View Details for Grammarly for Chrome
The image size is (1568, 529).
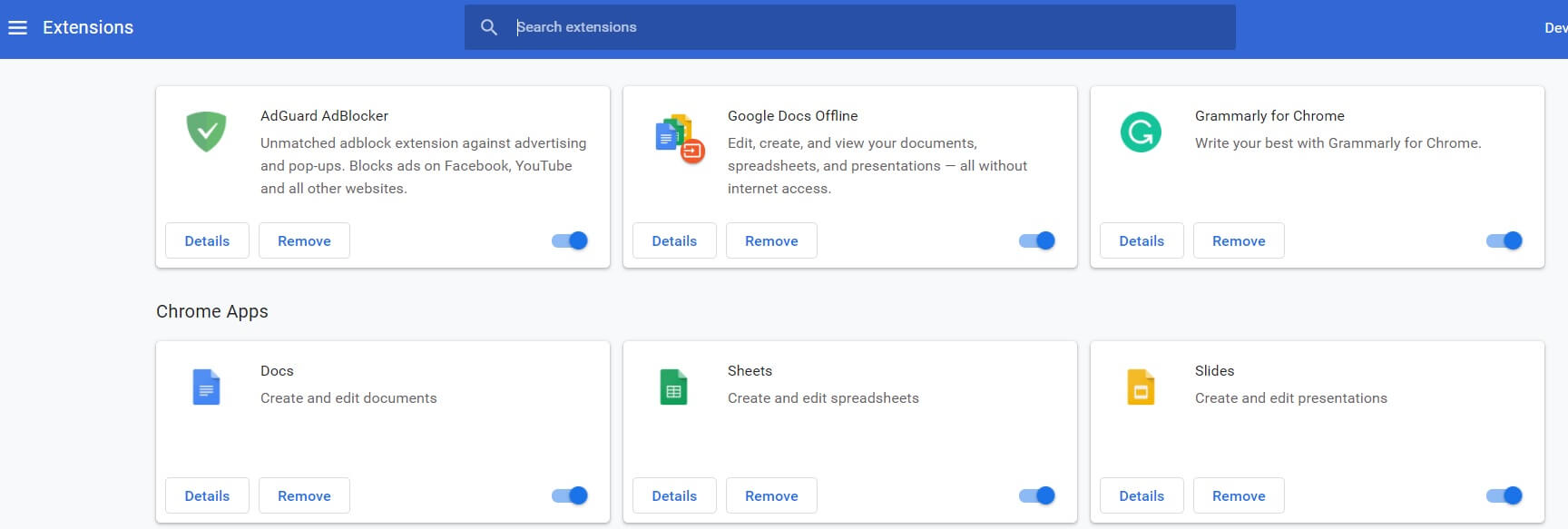pyautogui.click(x=1142, y=240)
